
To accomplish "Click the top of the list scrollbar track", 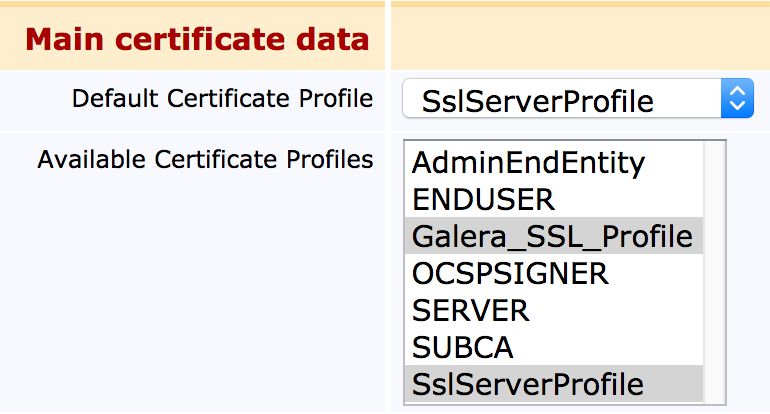I will coord(714,152).
